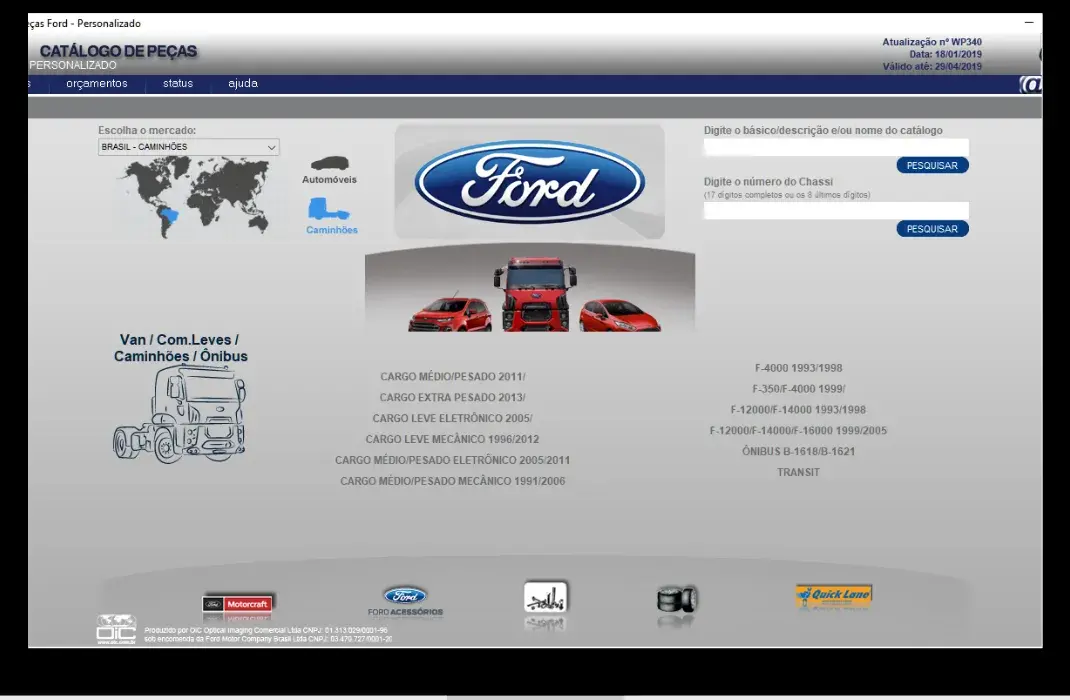
Task: Click the catalog description search field
Action: (836, 147)
